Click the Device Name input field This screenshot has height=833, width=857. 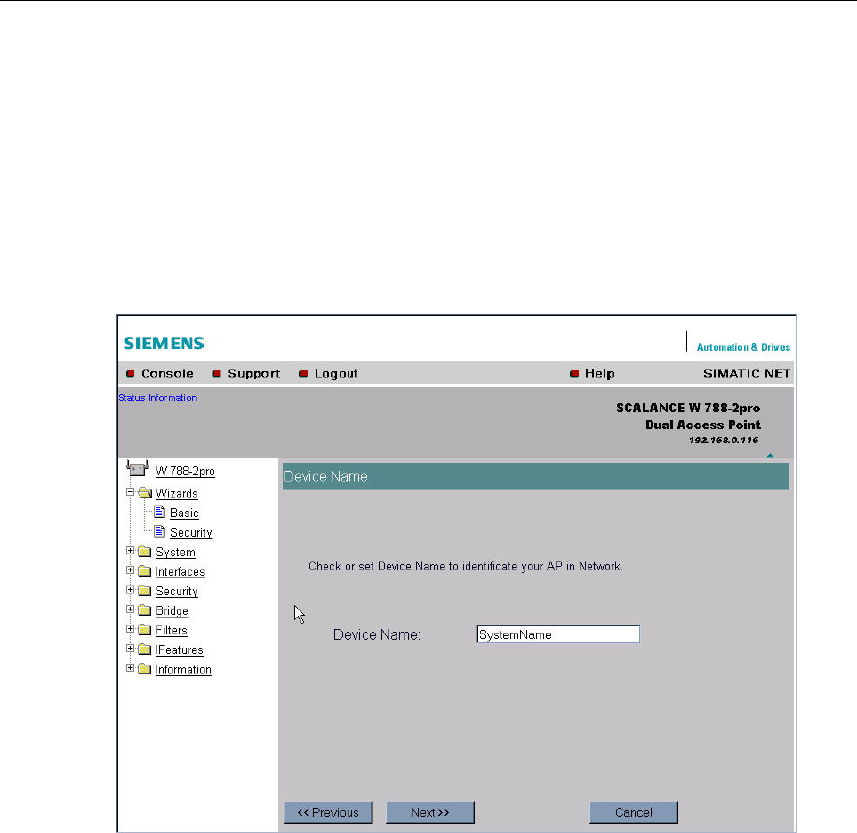(558, 634)
